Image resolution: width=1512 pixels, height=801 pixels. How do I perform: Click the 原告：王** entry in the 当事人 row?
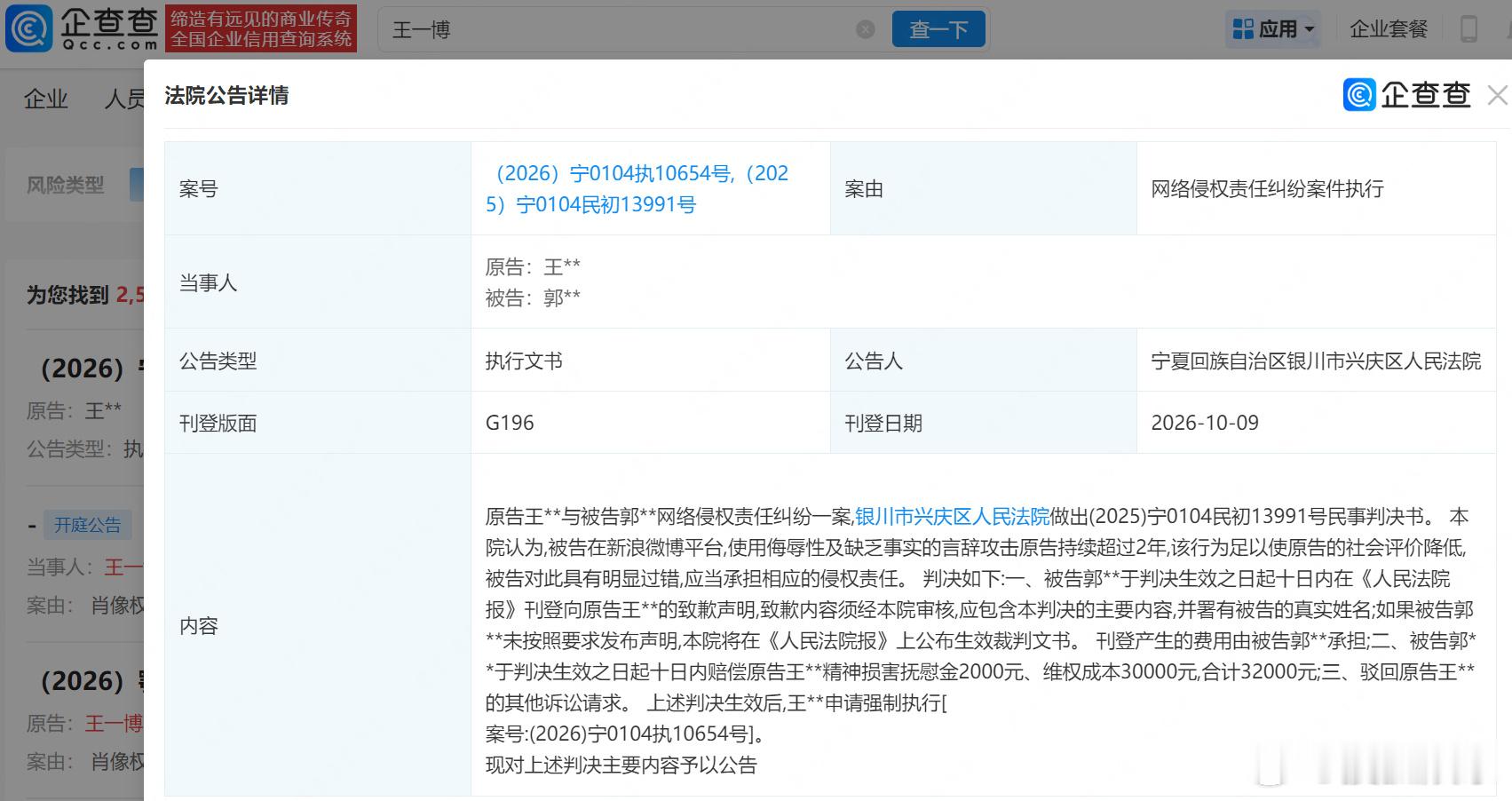click(533, 266)
